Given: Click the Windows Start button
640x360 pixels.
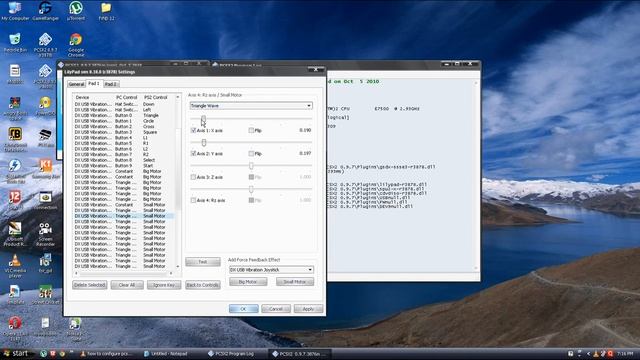Looking at the screenshot, I should click(x=16, y=353).
